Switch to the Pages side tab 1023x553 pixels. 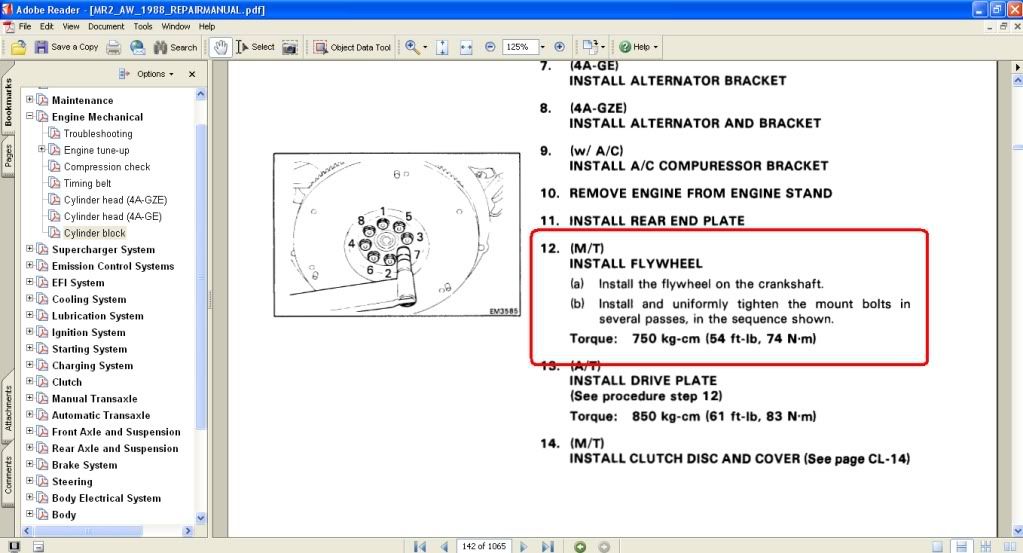point(8,155)
